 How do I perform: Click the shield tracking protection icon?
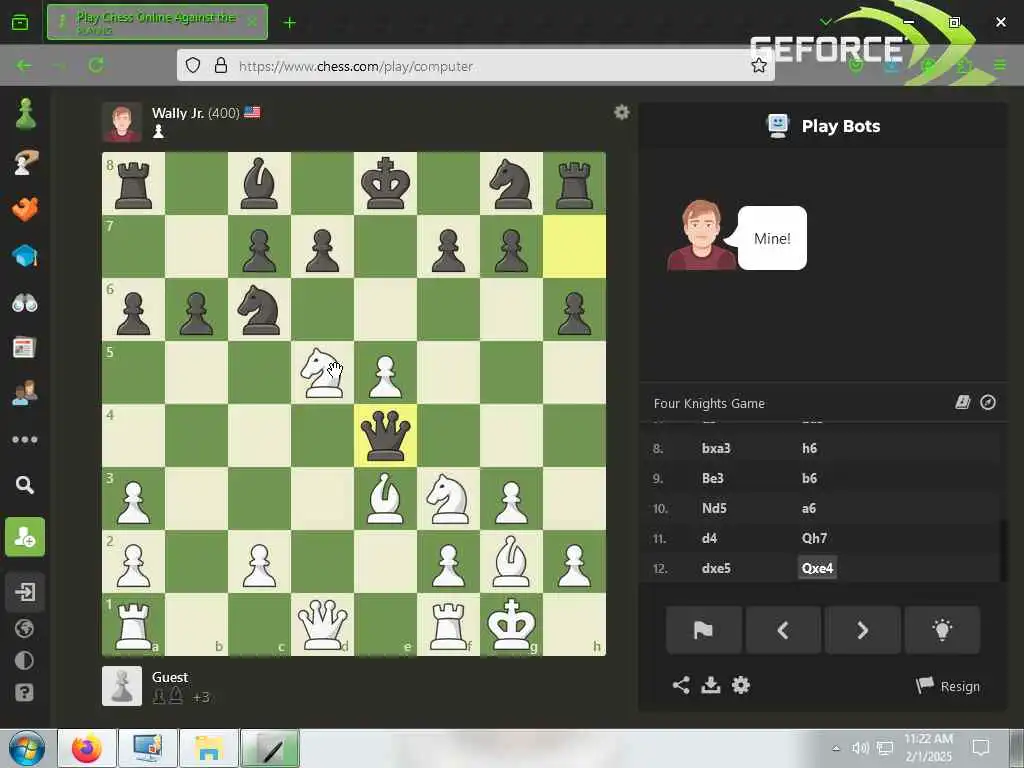pos(193,66)
